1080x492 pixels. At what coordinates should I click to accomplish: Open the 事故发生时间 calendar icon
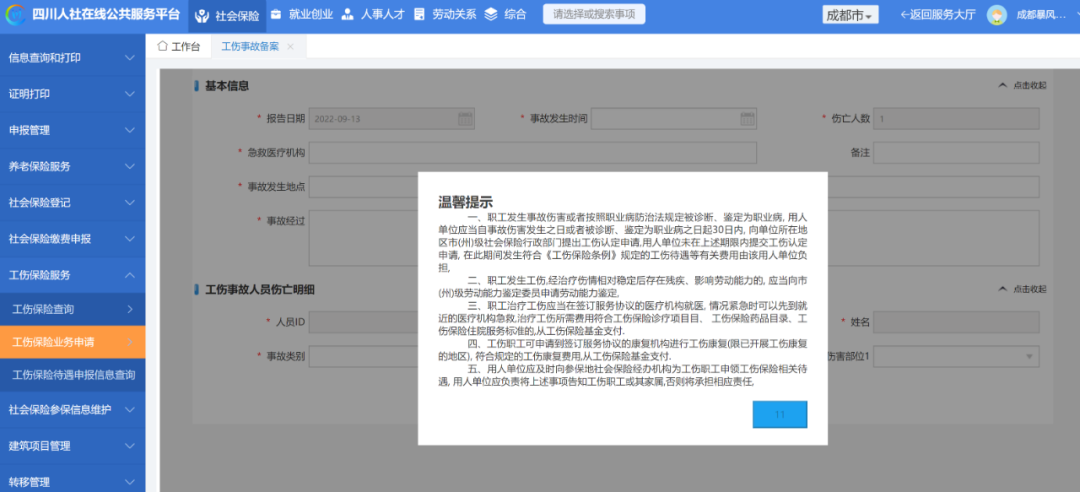tap(747, 119)
